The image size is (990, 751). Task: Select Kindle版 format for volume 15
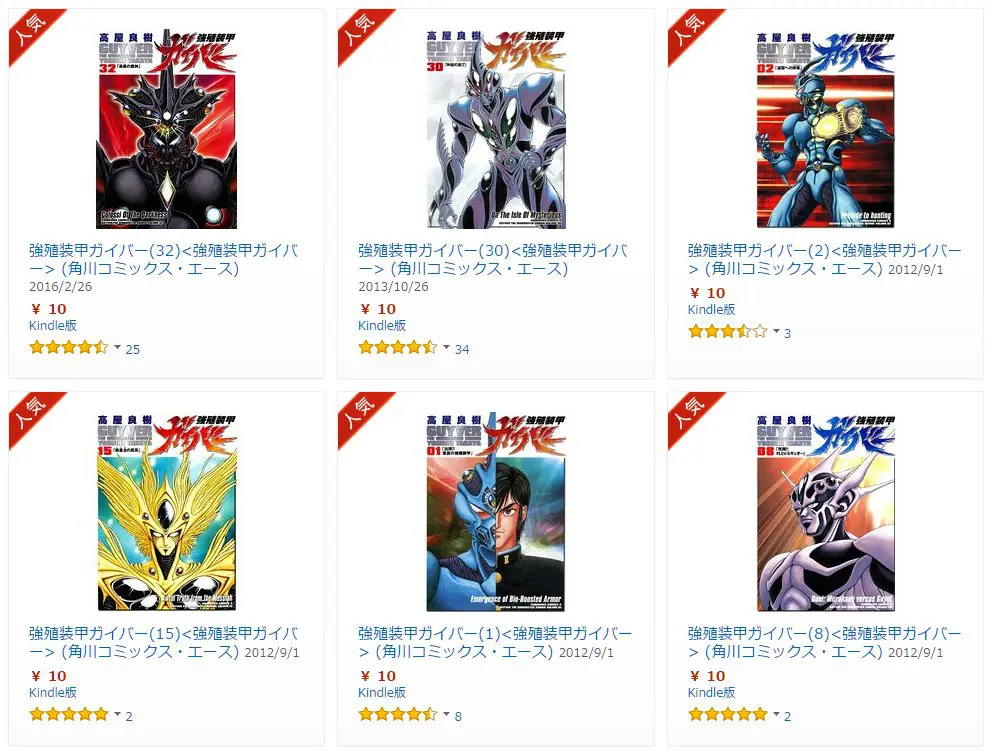[53, 692]
